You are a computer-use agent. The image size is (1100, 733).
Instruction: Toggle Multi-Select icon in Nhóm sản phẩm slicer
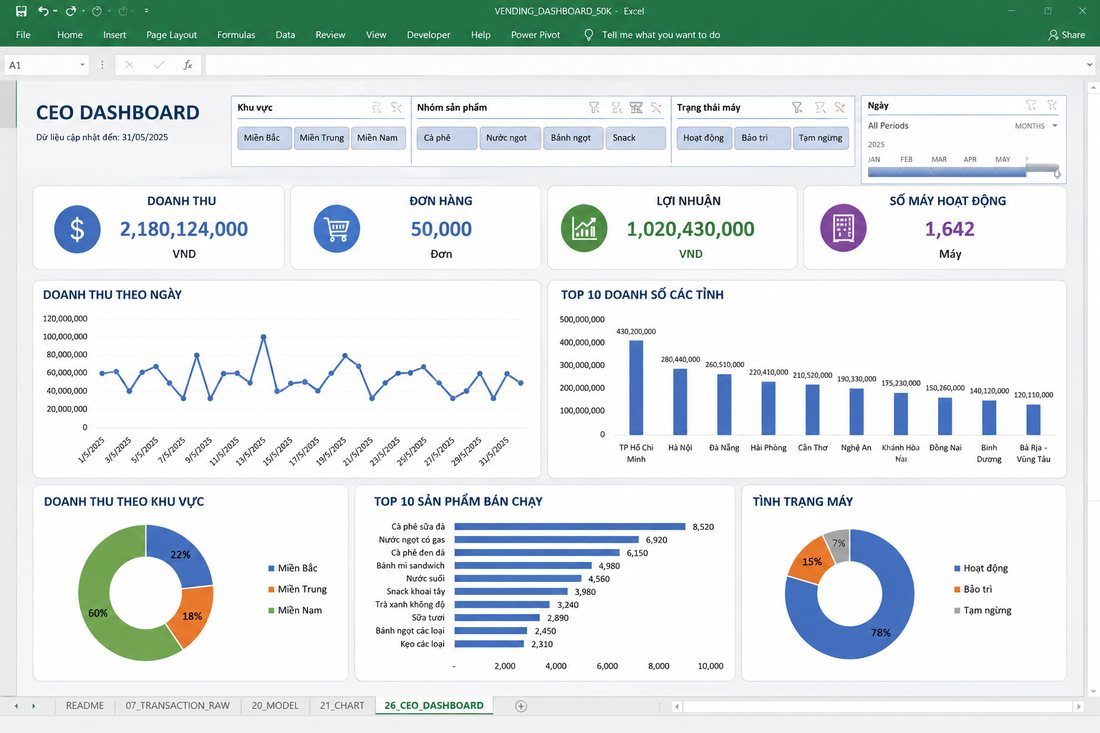click(x=616, y=107)
